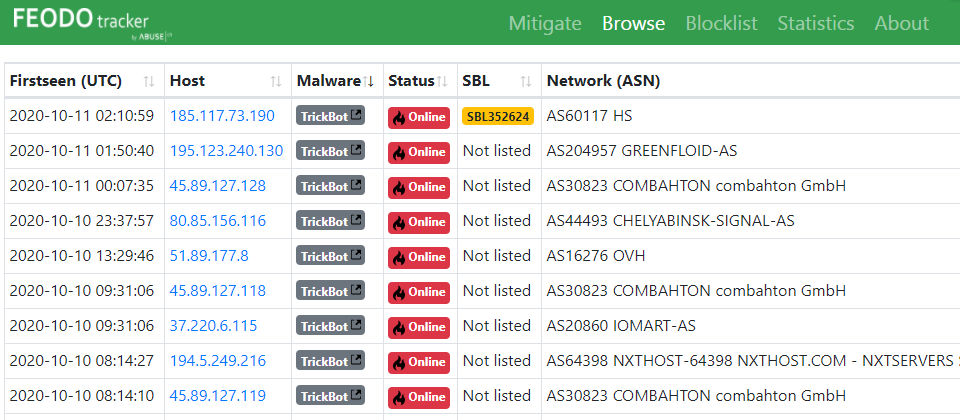Select timestamp 2020-10-10 08:14:27
This screenshot has height=420, width=960.
pos(81,361)
